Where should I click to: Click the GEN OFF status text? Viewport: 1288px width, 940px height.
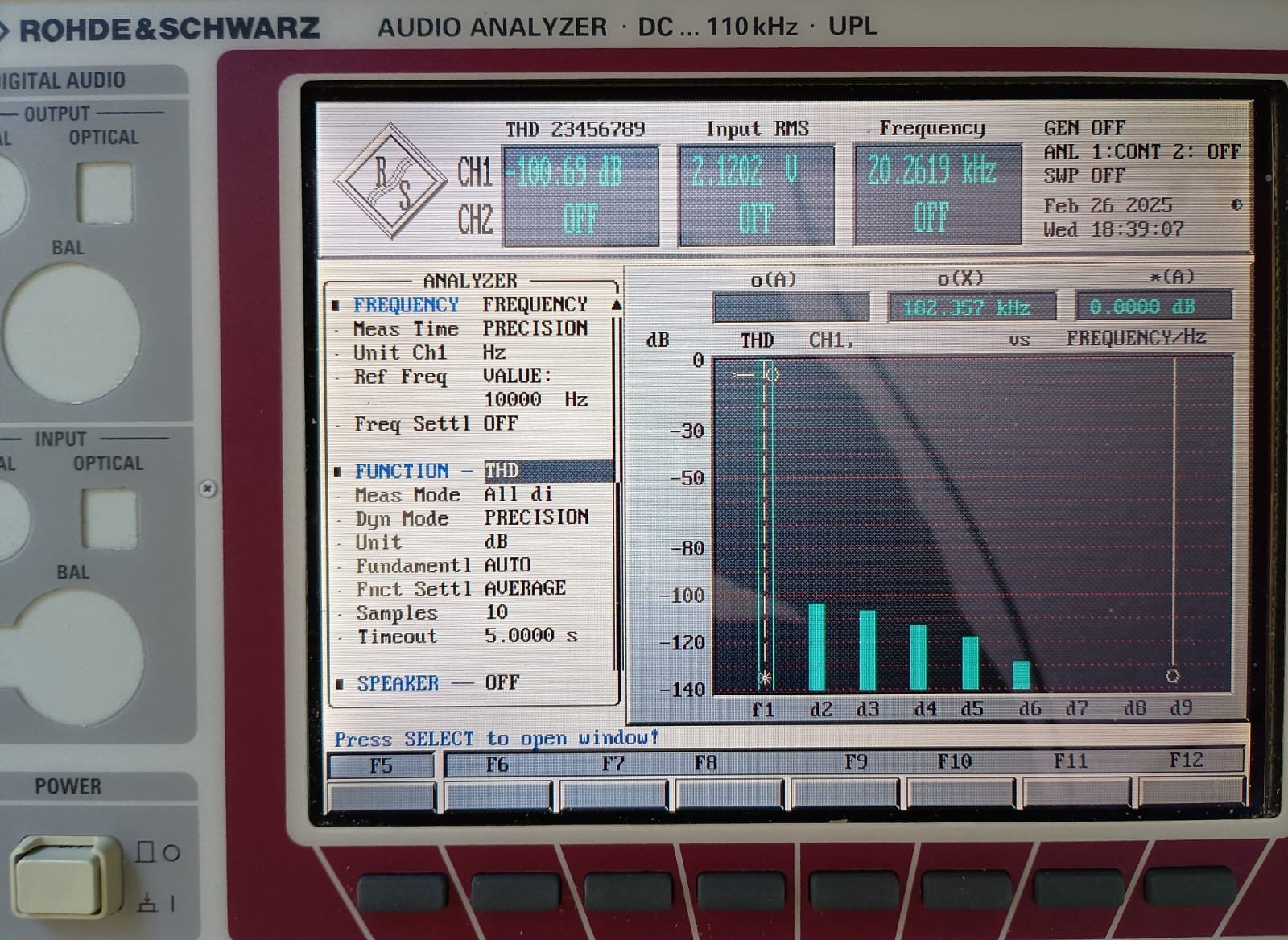1084,128
